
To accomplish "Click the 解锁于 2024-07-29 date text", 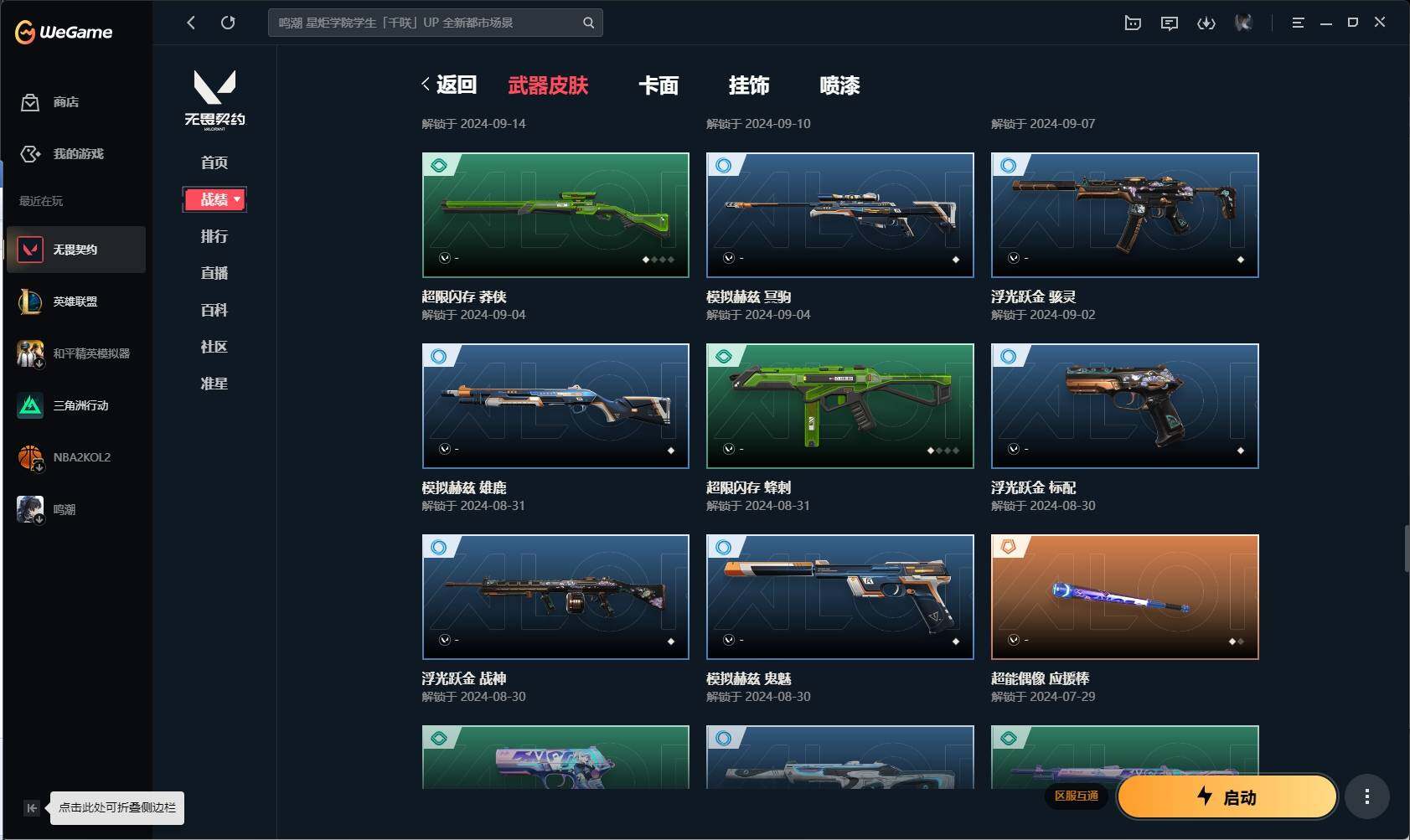I will point(1044,697).
